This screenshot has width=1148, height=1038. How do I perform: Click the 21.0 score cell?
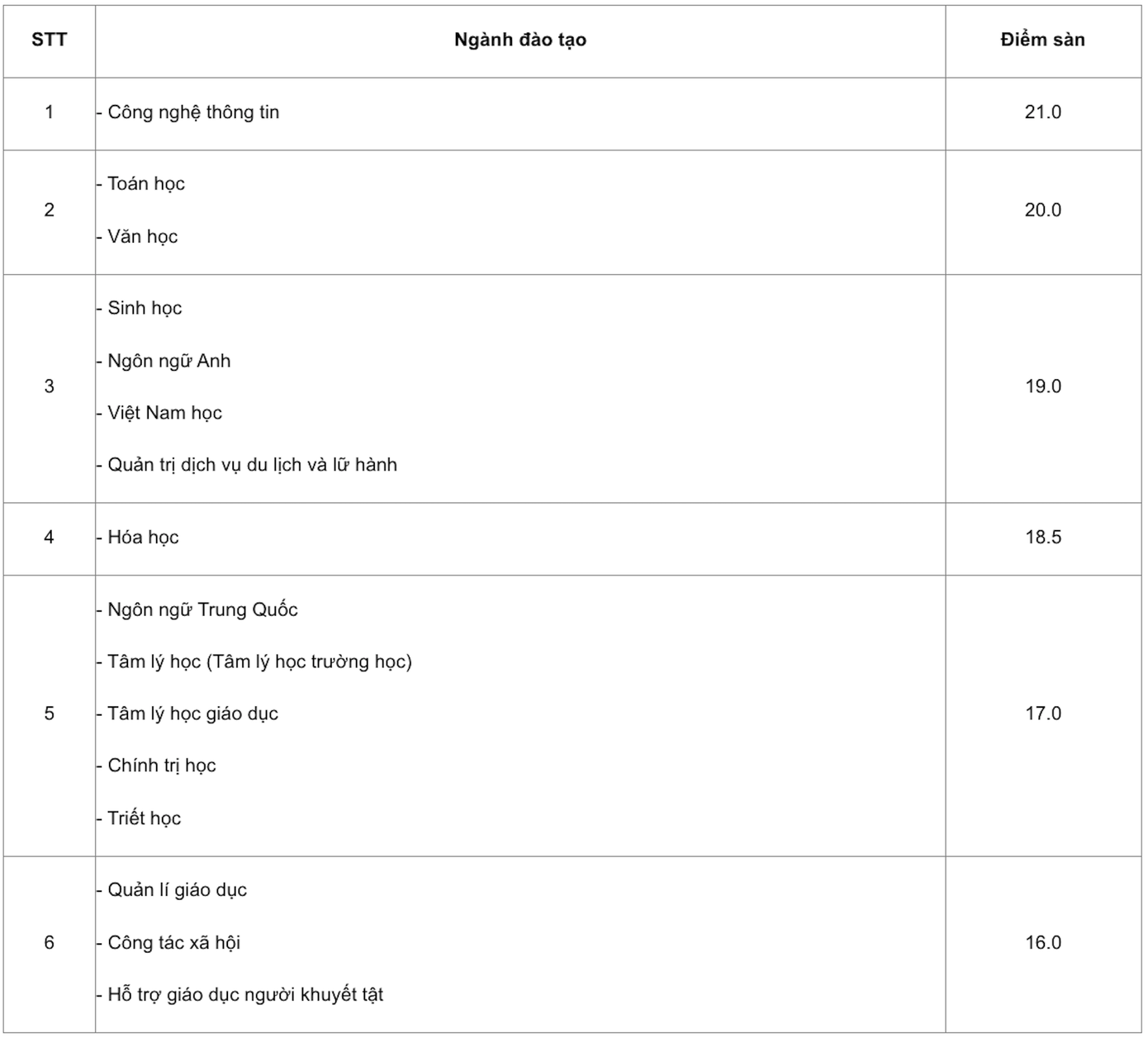click(x=1042, y=112)
